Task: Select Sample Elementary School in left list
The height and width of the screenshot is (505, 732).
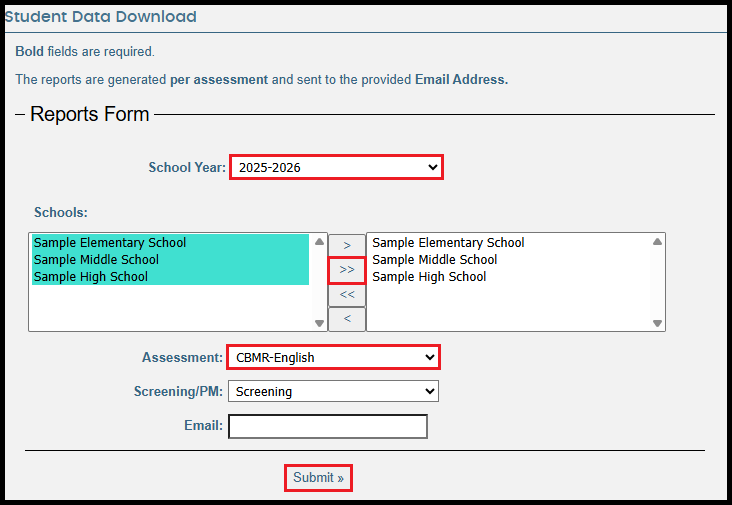Action: [110, 243]
